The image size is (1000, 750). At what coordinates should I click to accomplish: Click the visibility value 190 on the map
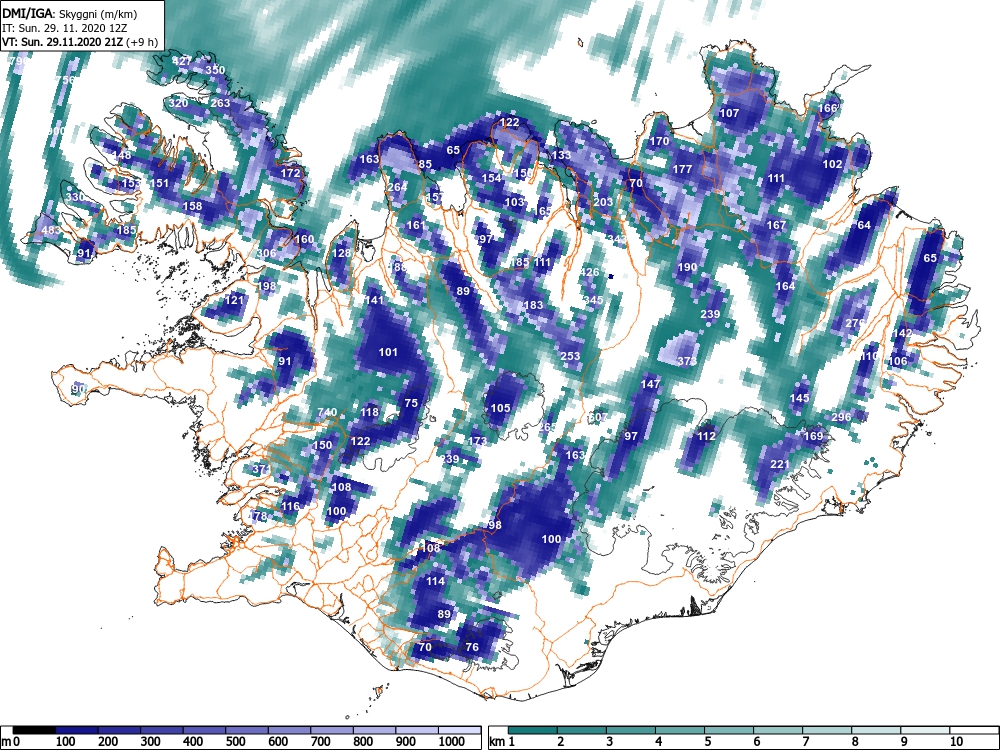pyautogui.click(x=688, y=267)
